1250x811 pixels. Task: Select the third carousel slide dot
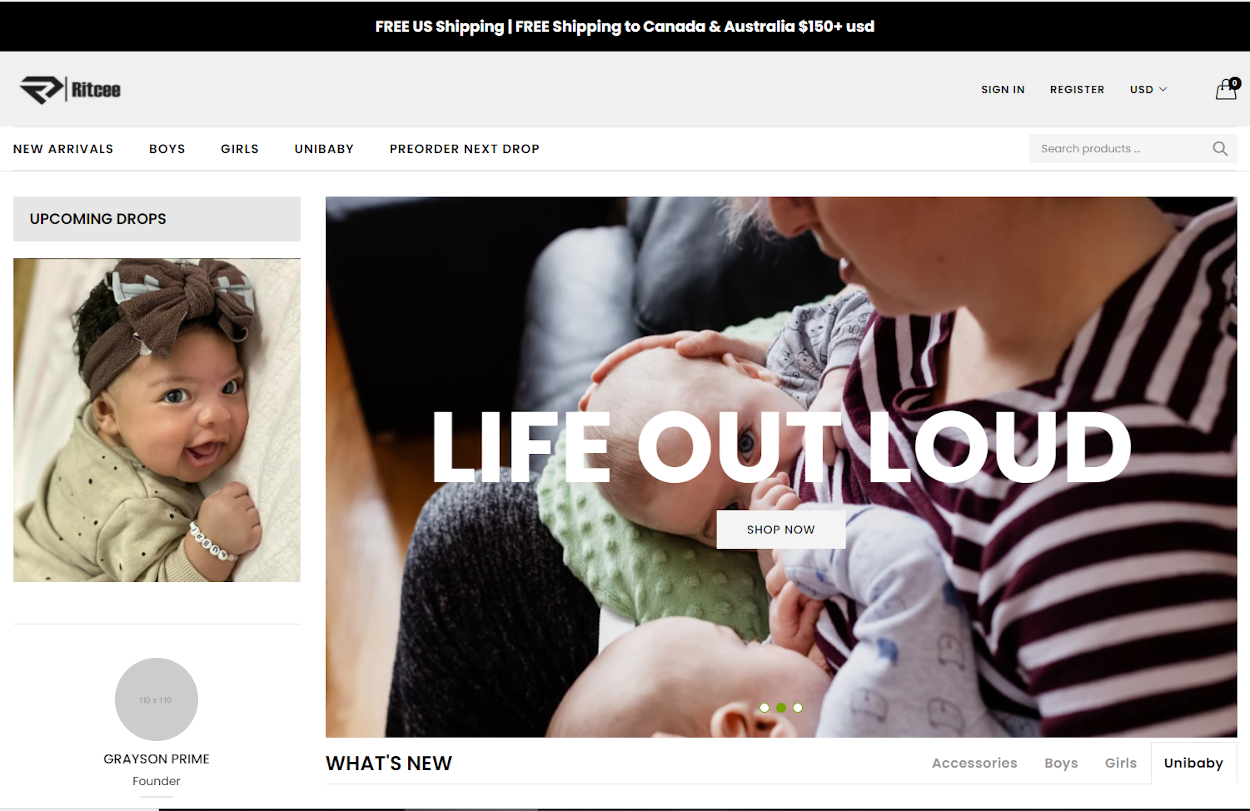[x=798, y=708]
